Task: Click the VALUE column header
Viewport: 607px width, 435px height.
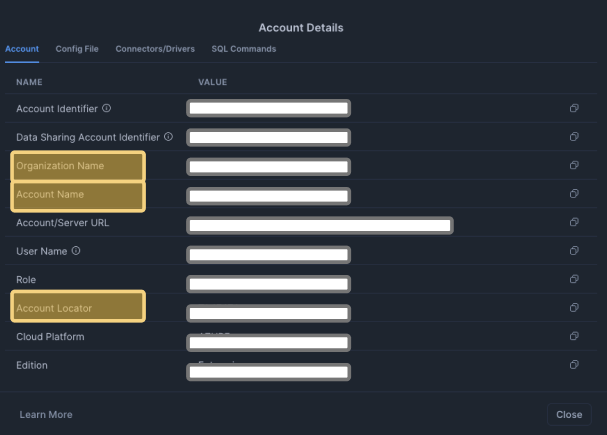Action: (x=213, y=82)
